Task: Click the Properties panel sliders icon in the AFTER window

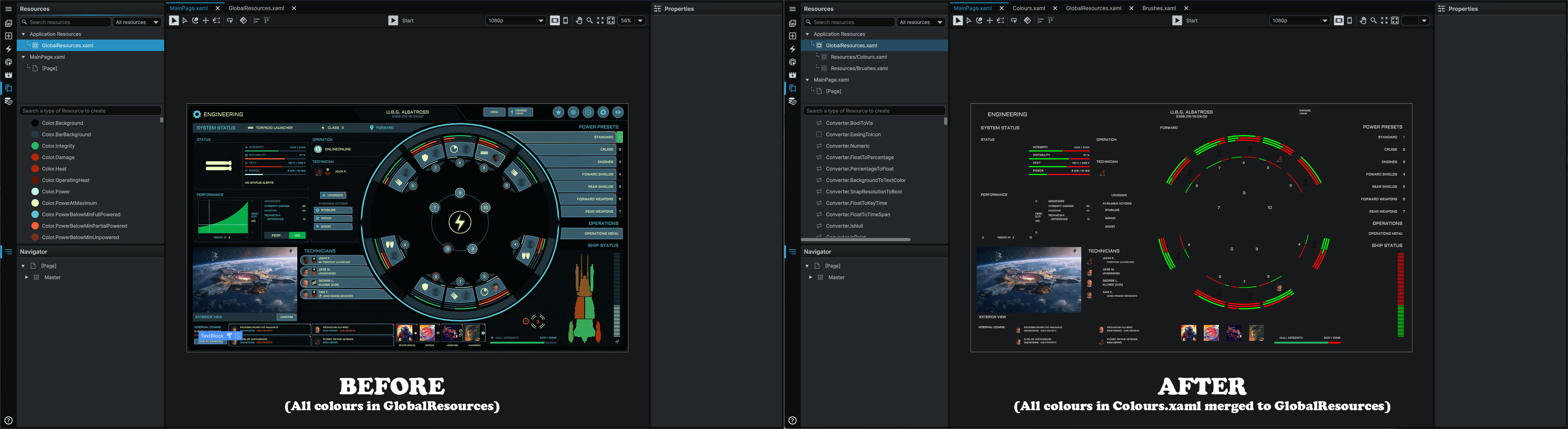Action: tap(1441, 9)
